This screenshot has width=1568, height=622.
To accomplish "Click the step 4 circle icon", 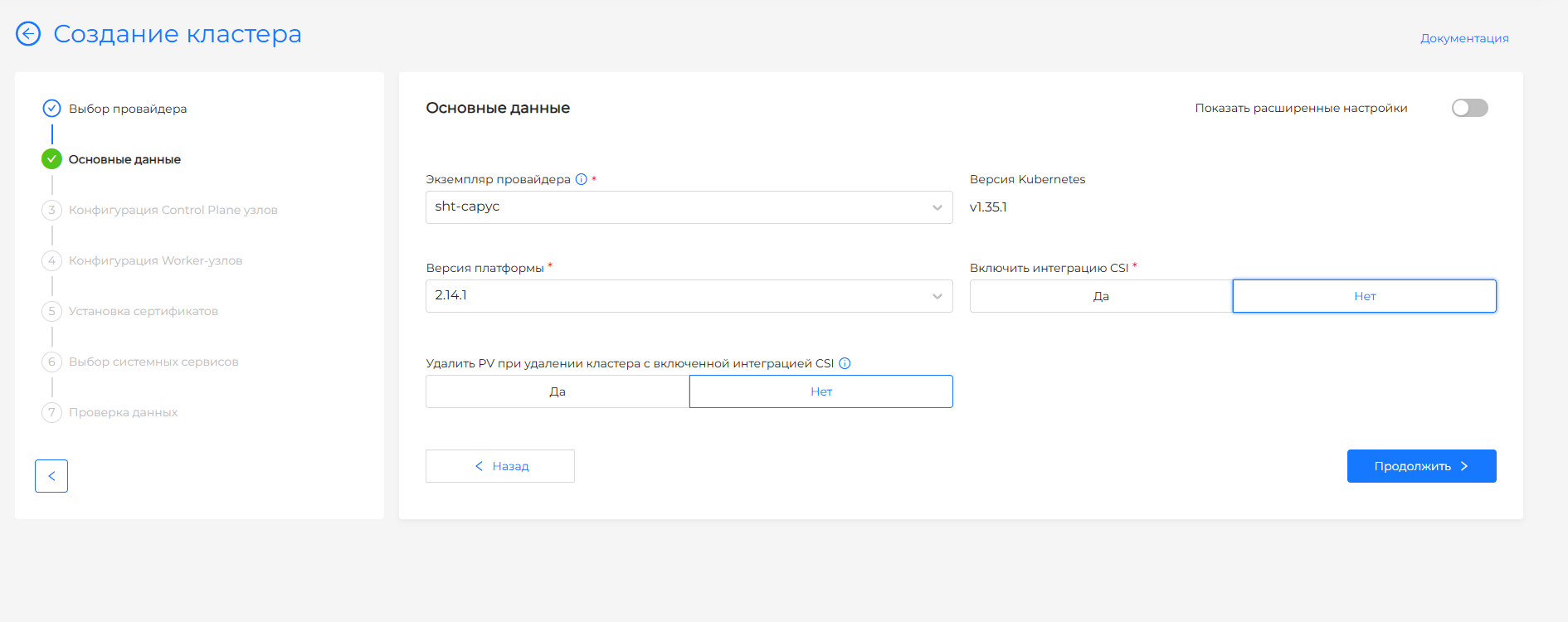I will 51,260.
